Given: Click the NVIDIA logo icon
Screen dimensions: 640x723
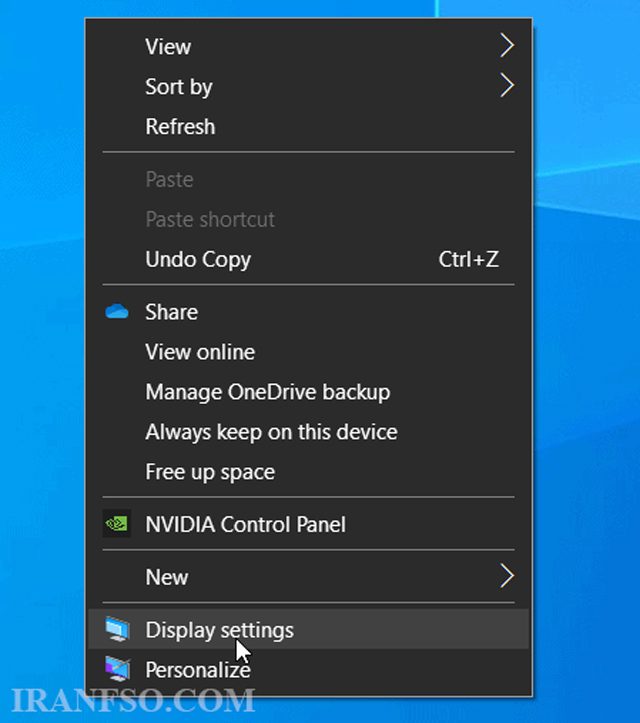Looking at the screenshot, I should coord(117,524).
